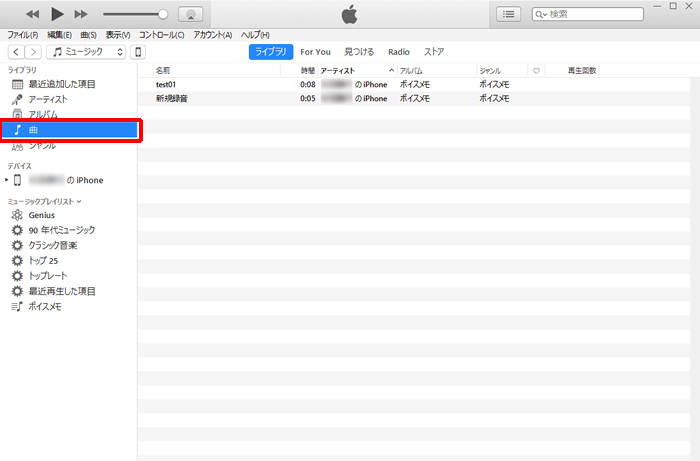Screen dimensions: 700x461
Task: Open the ヘルプ(H) menu
Action: (255, 35)
